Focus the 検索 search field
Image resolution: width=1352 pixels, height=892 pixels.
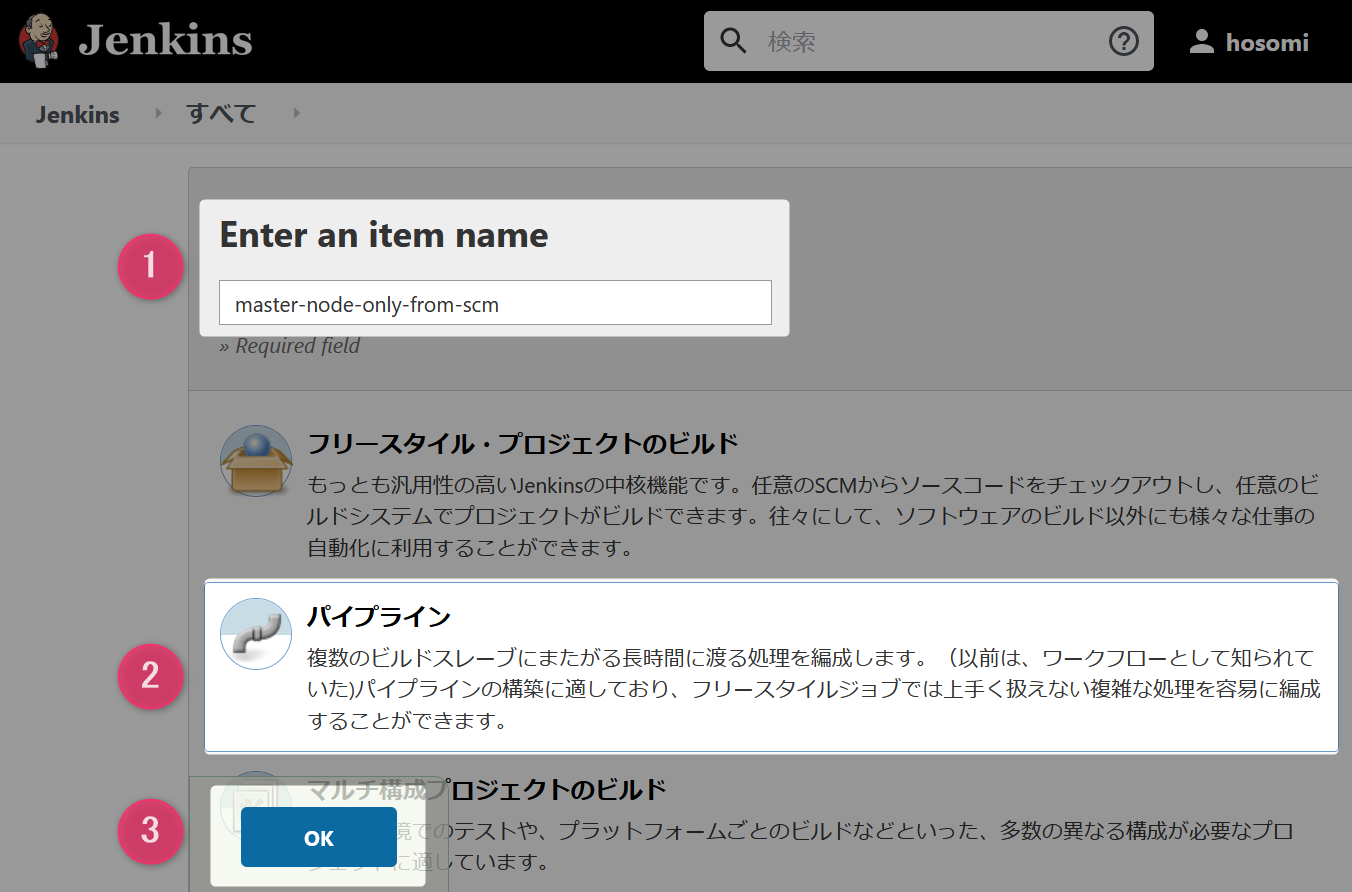pos(930,41)
